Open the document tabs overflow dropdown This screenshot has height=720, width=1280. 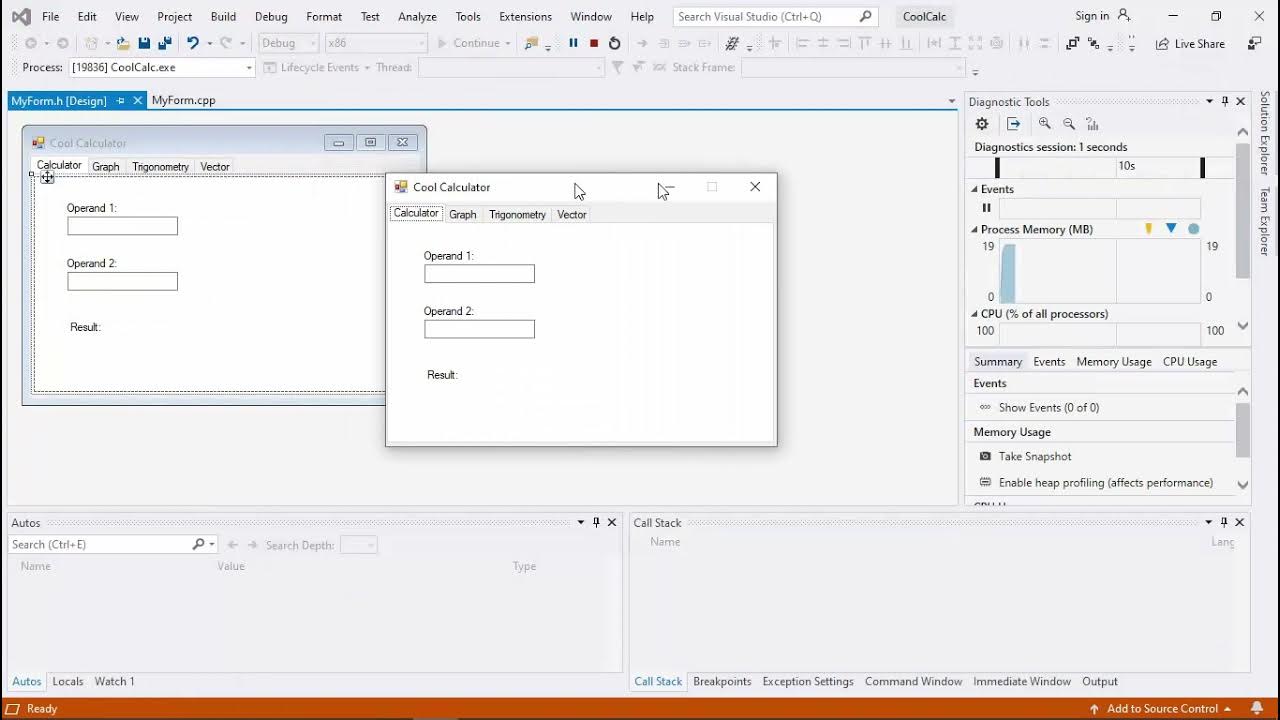[x=951, y=101]
